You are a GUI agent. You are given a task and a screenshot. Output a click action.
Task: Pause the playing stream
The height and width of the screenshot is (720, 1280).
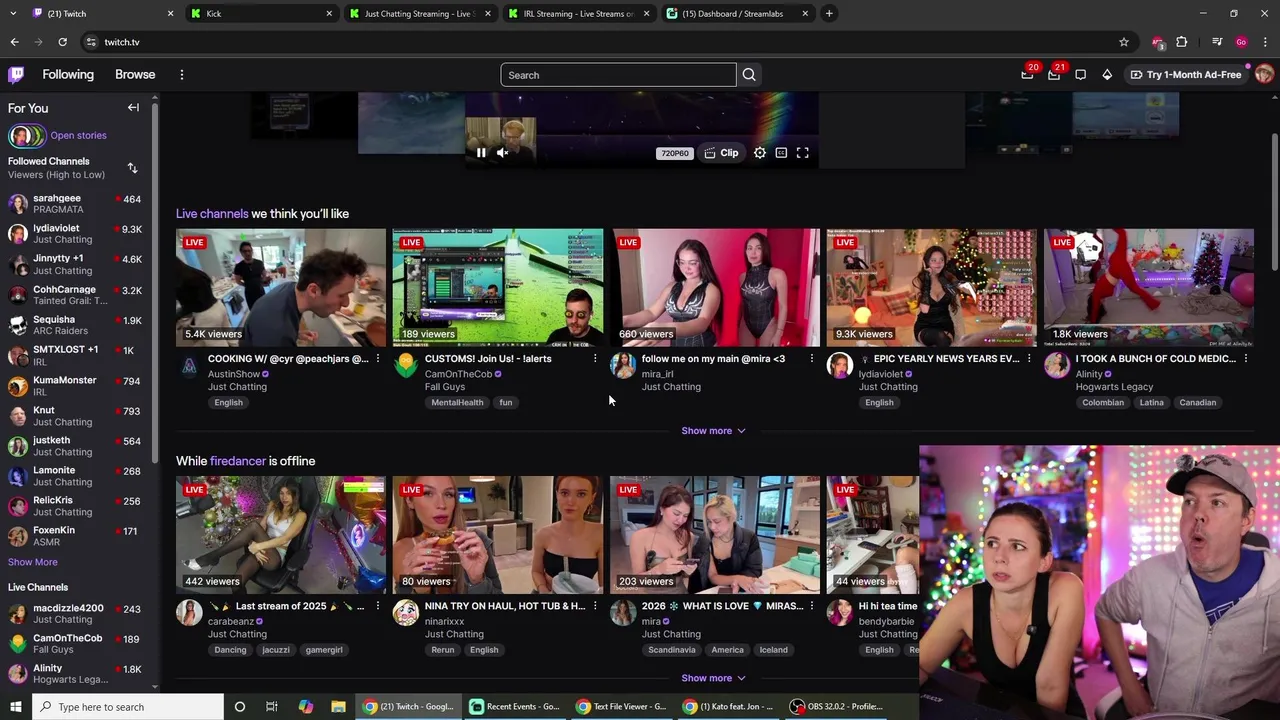coord(481,153)
